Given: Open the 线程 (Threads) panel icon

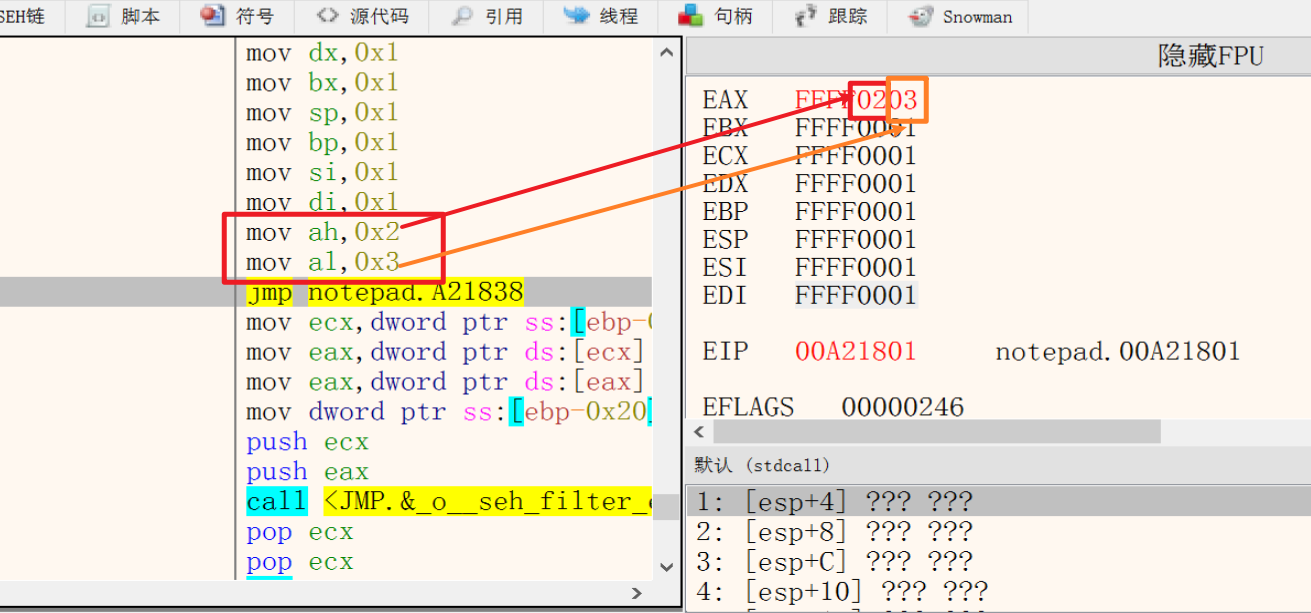Looking at the screenshot, I should click(598, 16).
